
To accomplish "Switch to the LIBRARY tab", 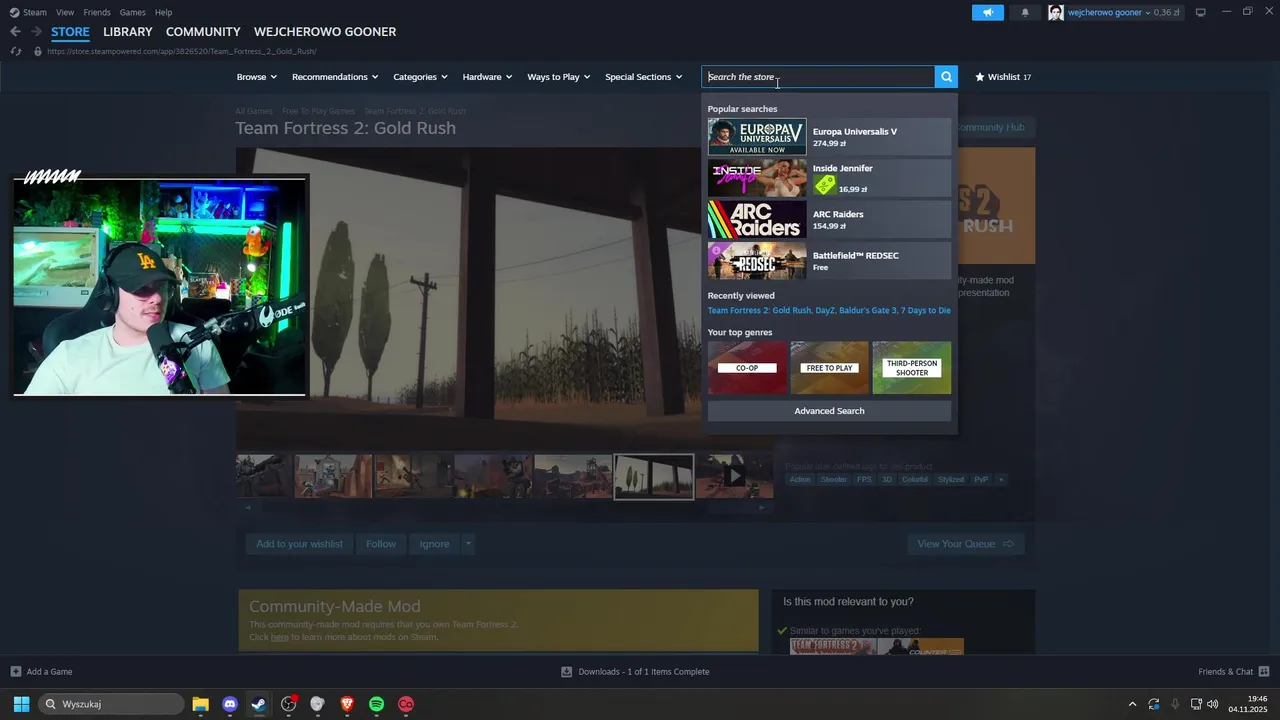I will click(x=128, y=32).
